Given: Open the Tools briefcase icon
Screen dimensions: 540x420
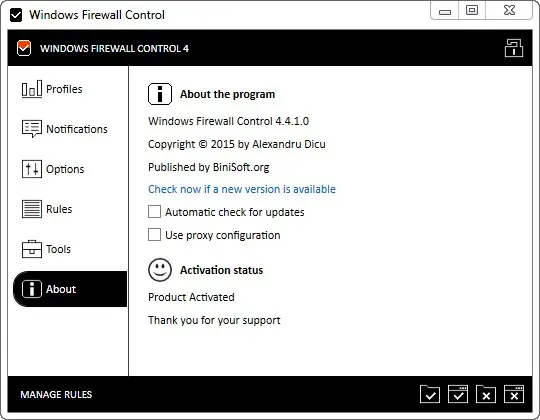Looking at the screenshot, I should [32, 249].
